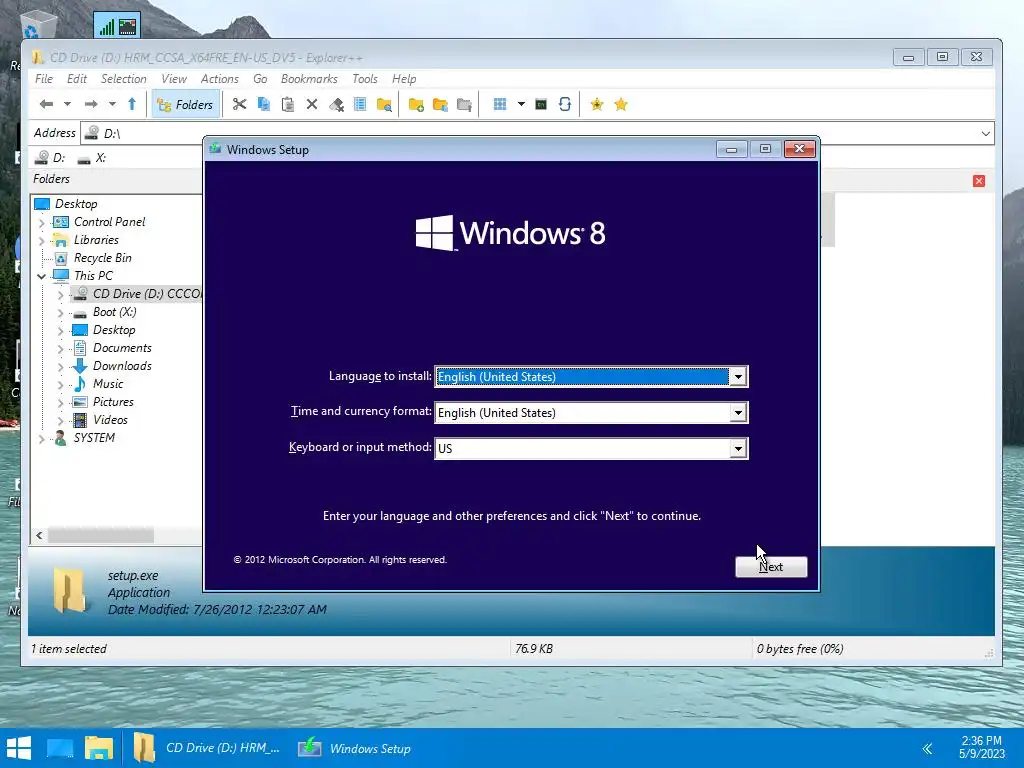Select Desktop root in folder tree
The width and height of the screenshot is (1024, 768).
(76, 204)
